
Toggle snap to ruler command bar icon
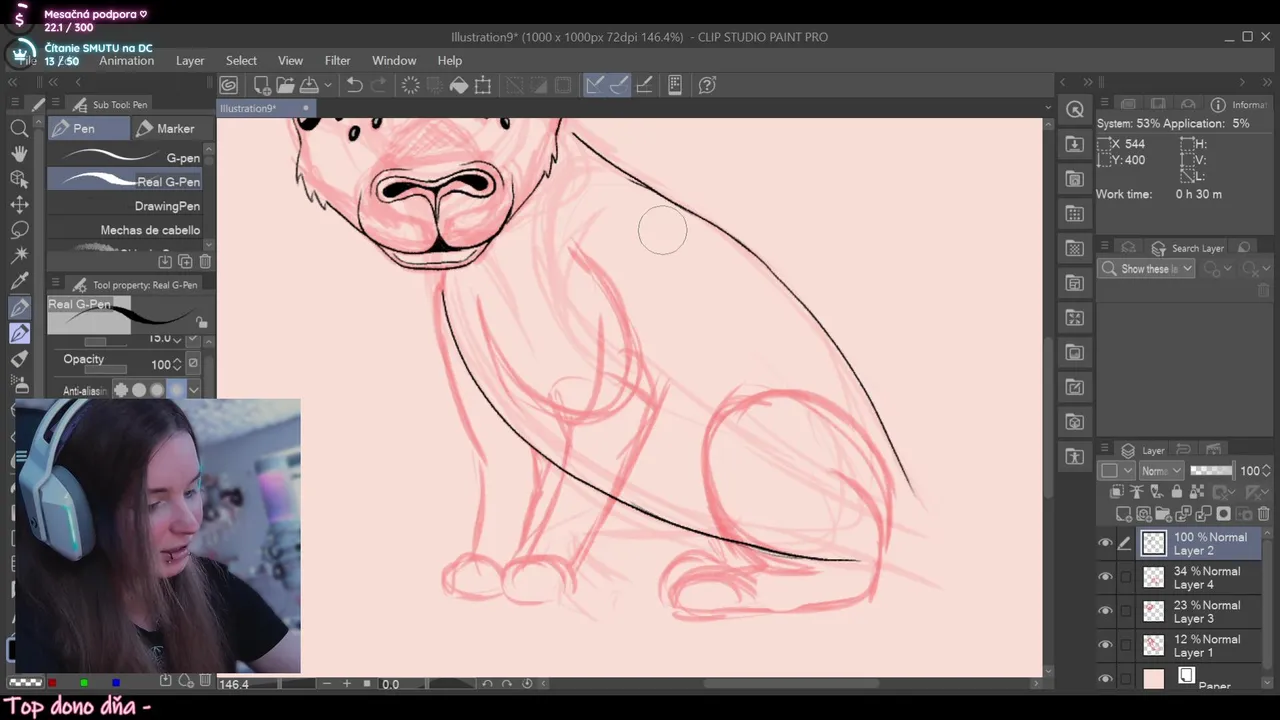(x=594, y=85)
